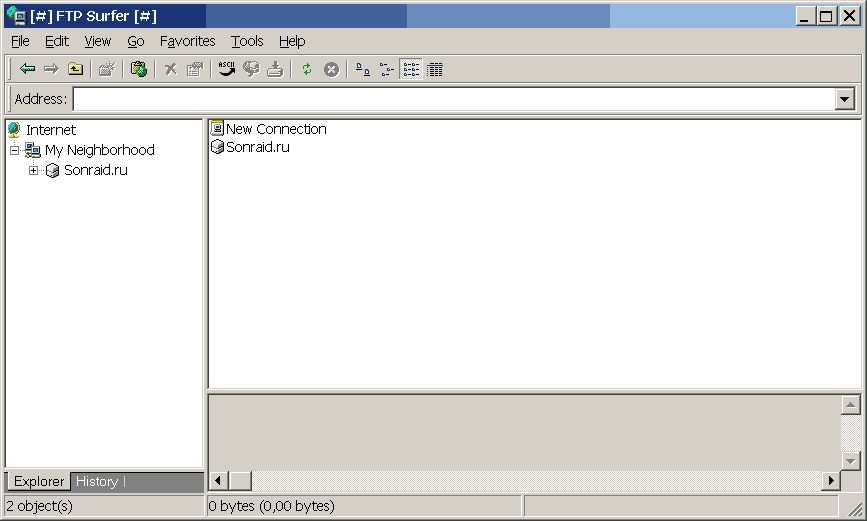Open the Go menu
The width and height of the screenshot is (867, 521).
click(x=135, y=41)
